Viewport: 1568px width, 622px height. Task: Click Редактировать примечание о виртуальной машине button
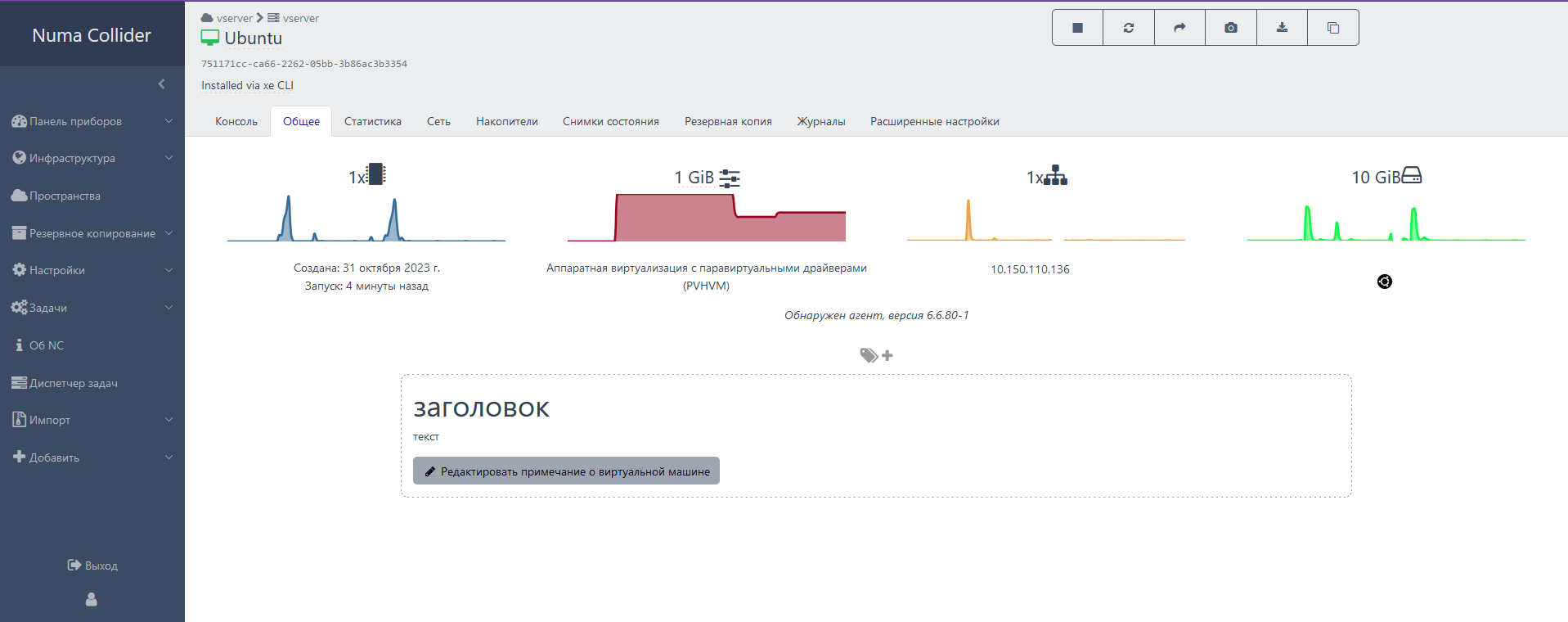point(566,471)
